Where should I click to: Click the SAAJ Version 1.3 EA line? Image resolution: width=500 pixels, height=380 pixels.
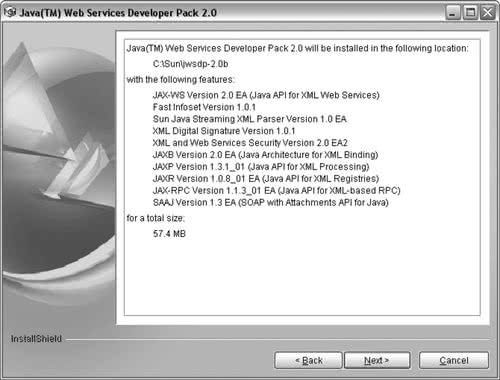point(270,203)
